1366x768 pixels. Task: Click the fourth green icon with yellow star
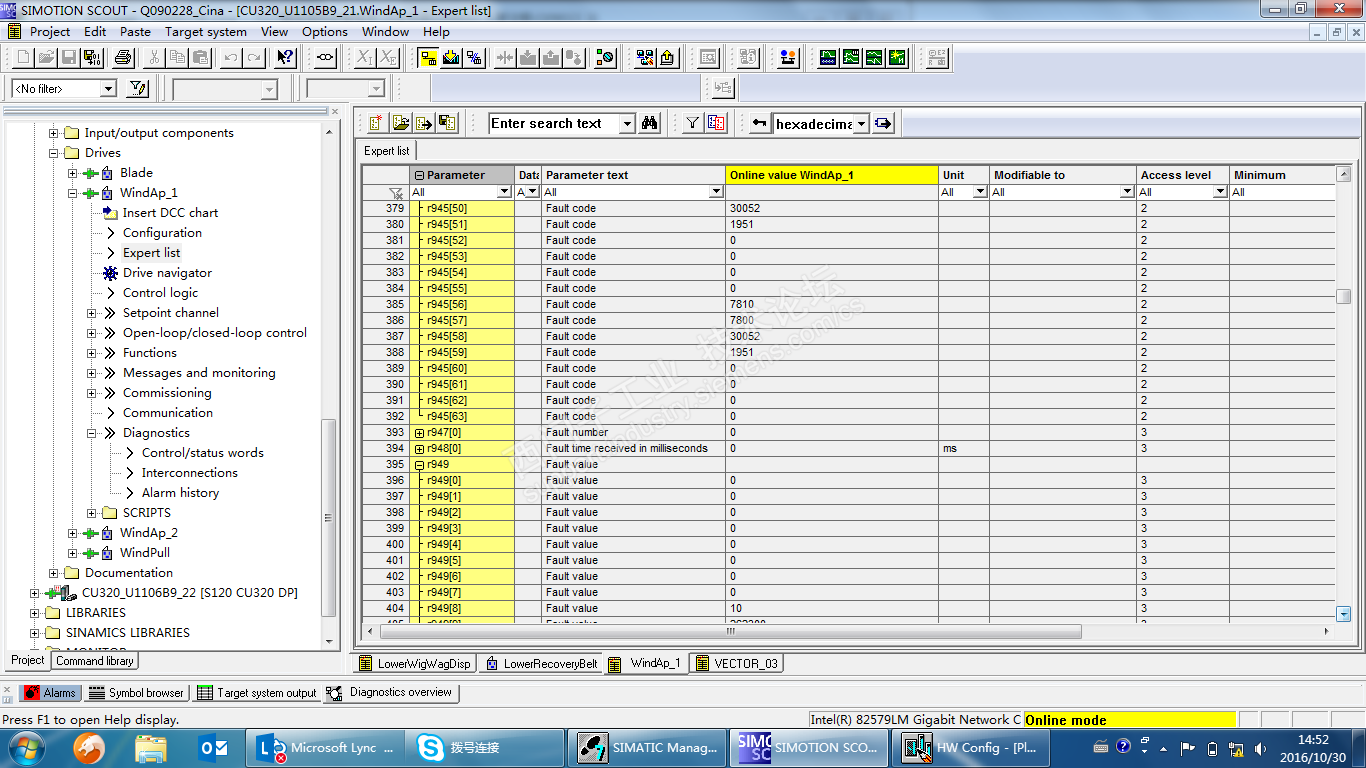point(897,58)
